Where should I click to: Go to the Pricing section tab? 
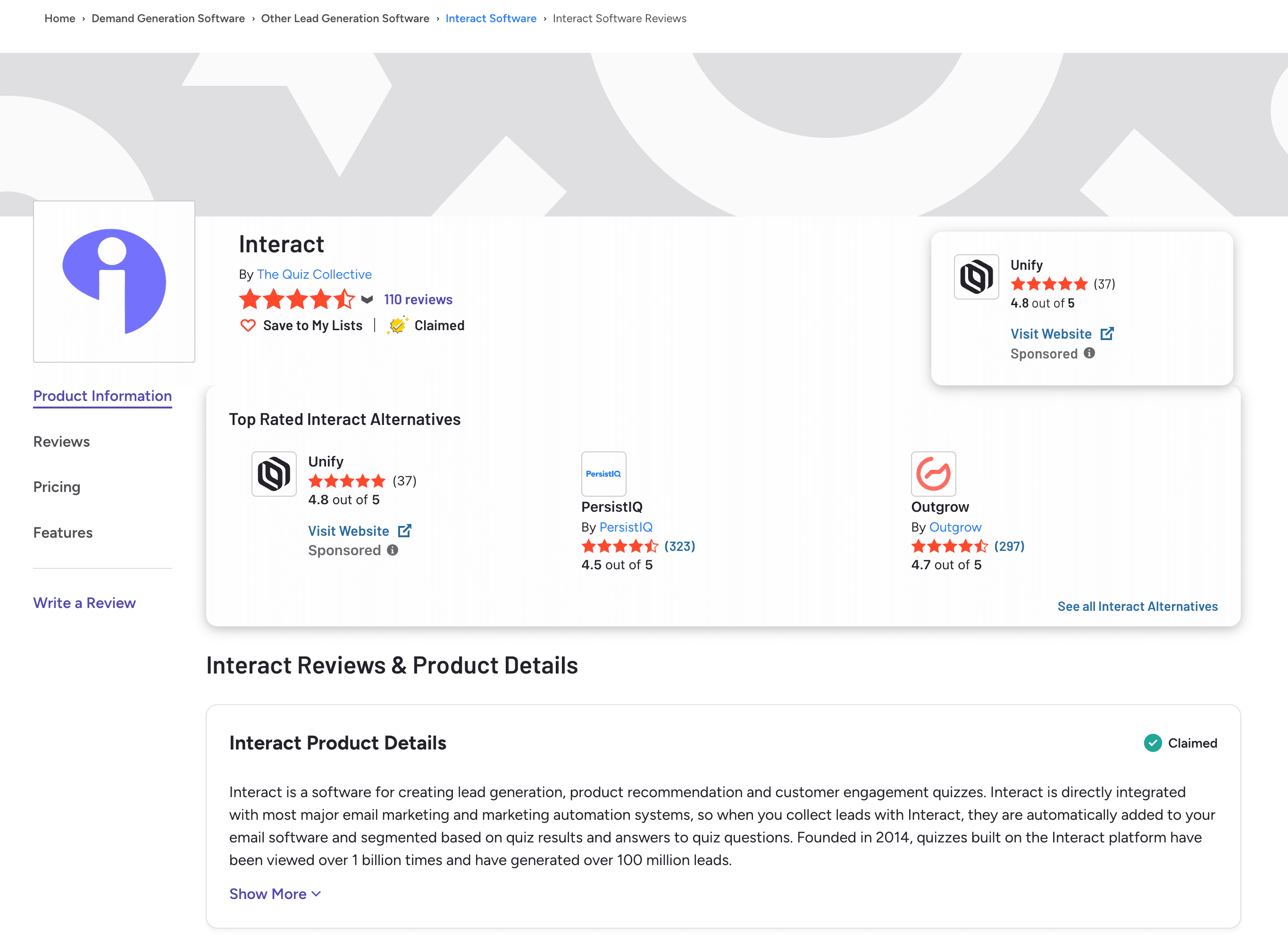tap(57, 487)
